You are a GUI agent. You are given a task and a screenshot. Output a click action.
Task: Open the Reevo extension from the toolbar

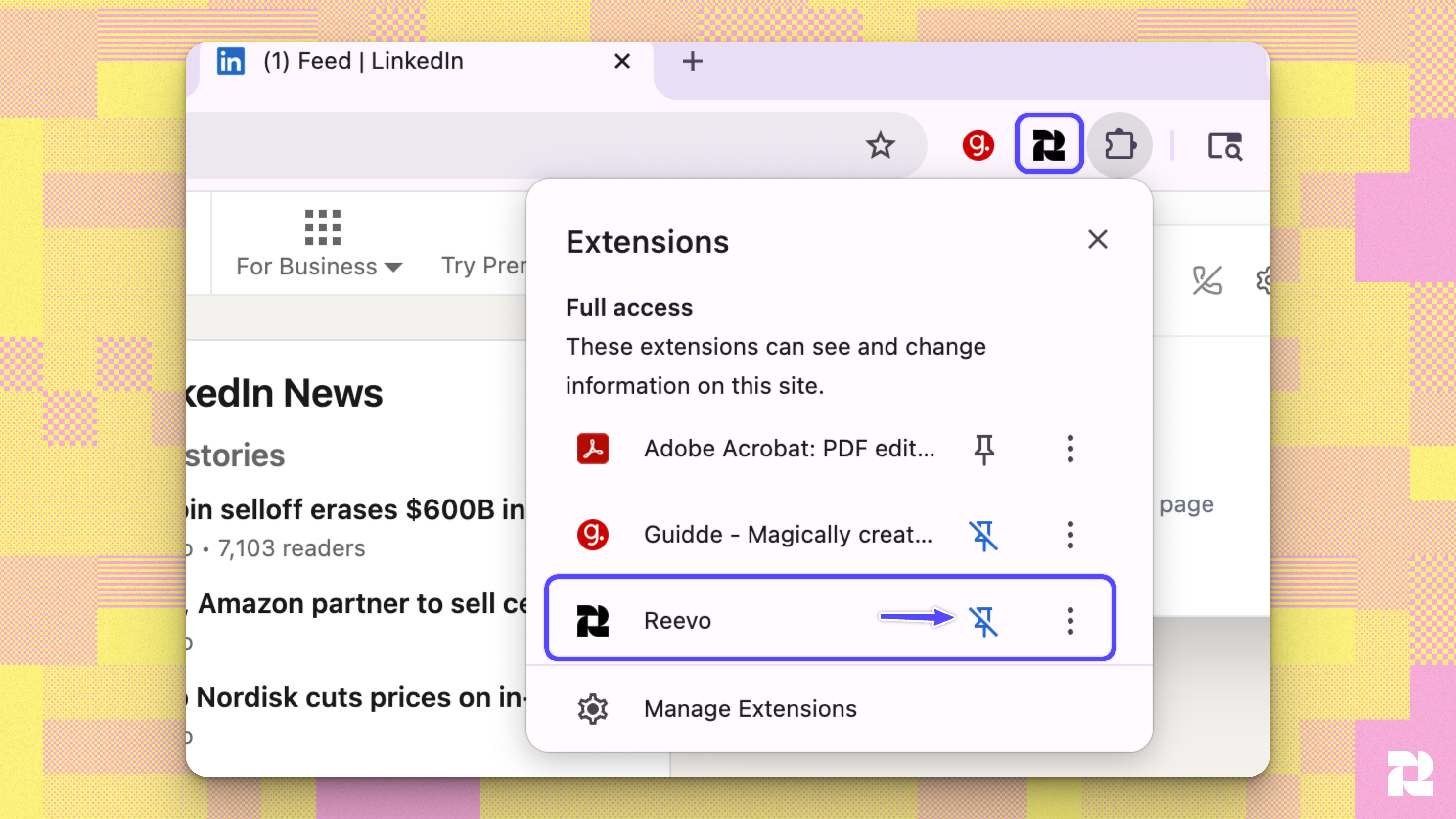pos(1049,145)
